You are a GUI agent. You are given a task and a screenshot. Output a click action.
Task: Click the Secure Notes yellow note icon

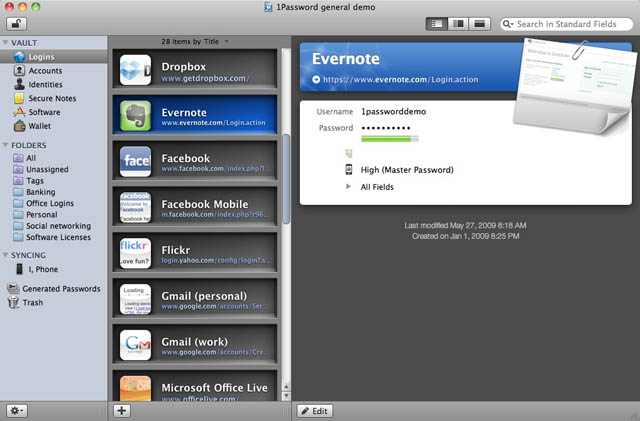(19, 98)
